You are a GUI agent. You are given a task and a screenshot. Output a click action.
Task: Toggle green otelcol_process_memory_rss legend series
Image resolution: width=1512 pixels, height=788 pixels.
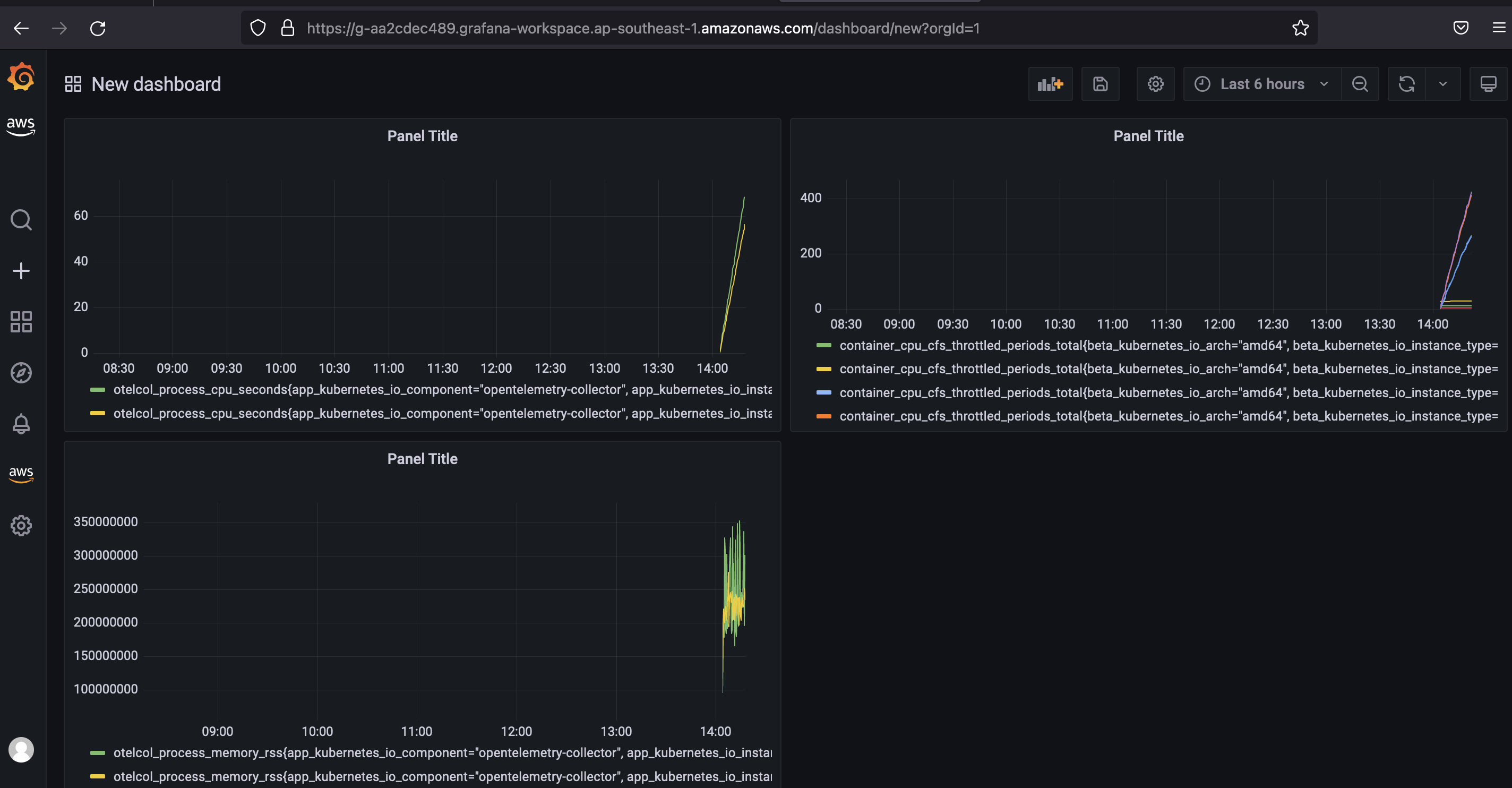point(443,753)
